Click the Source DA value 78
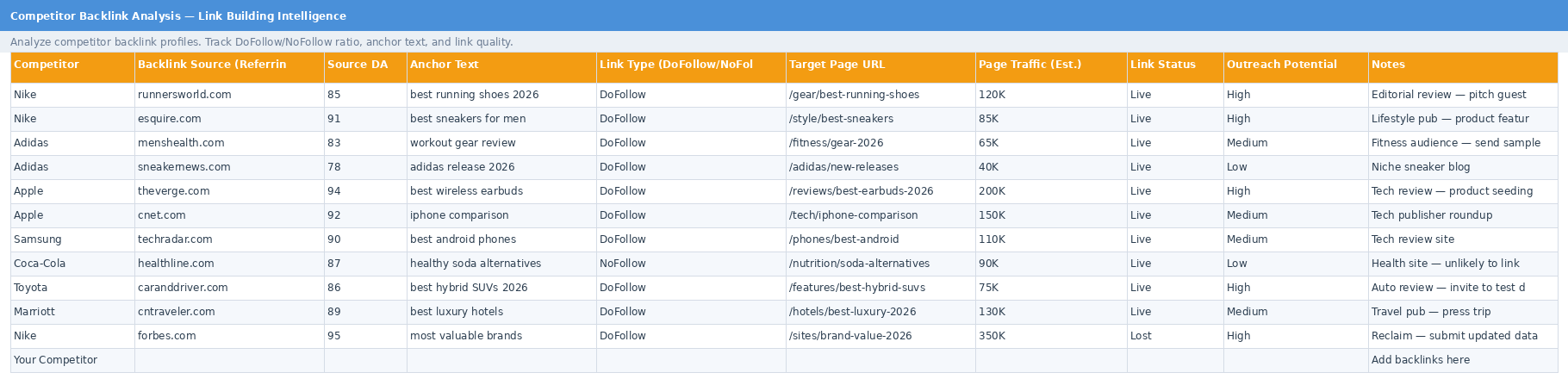Image resolution: width=1568 pixels, height=379 pixels. 365,168
